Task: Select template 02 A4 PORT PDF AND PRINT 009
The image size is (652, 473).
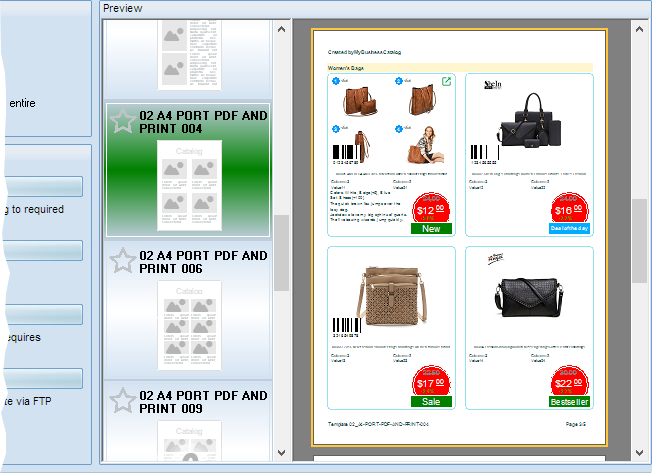Action: tap(188, 421)
